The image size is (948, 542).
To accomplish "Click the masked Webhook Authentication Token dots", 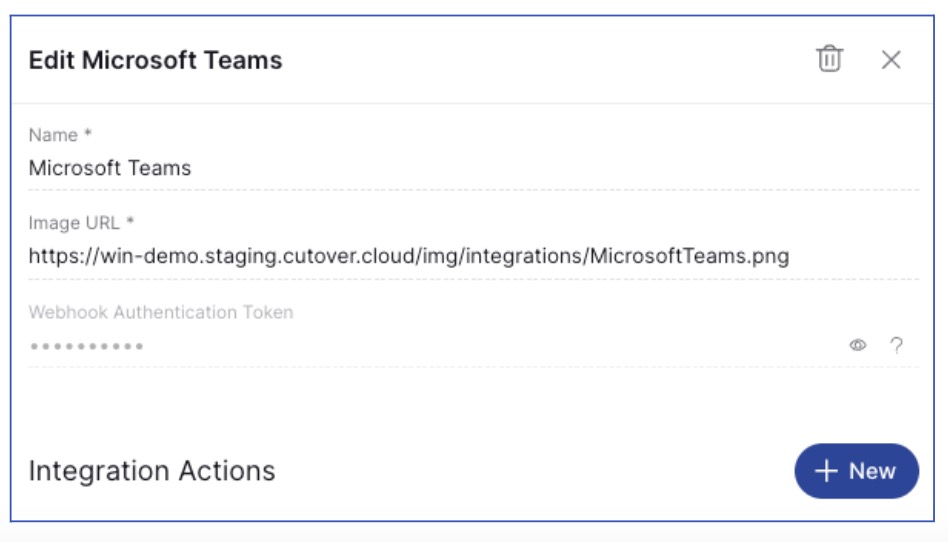I will [x=86, y=346].
